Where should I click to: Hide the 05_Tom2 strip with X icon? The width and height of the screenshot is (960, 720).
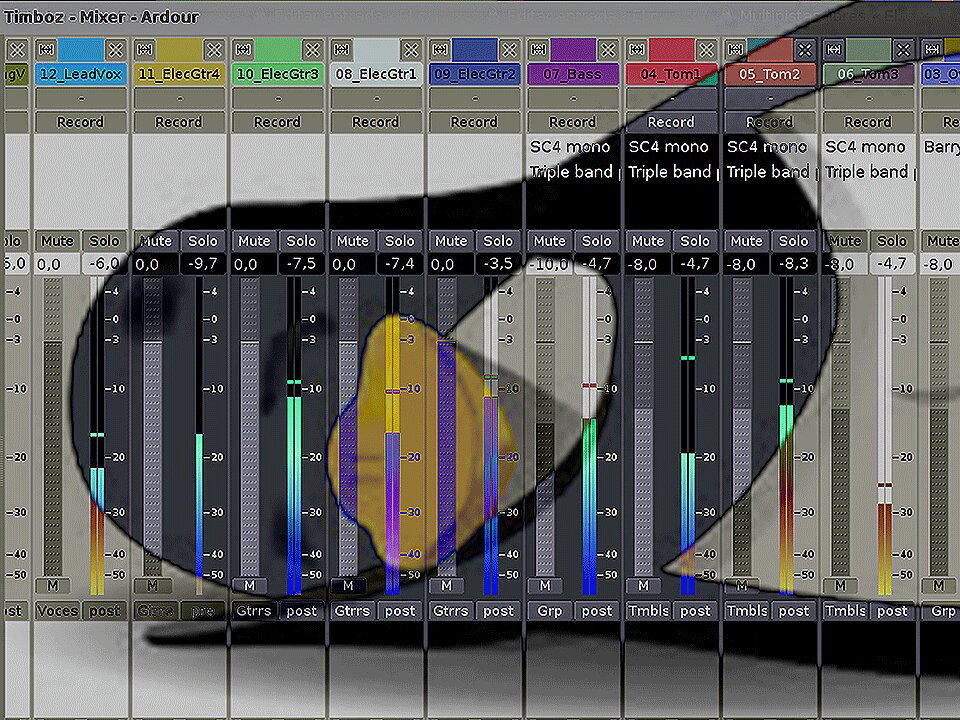coord(805,50)
